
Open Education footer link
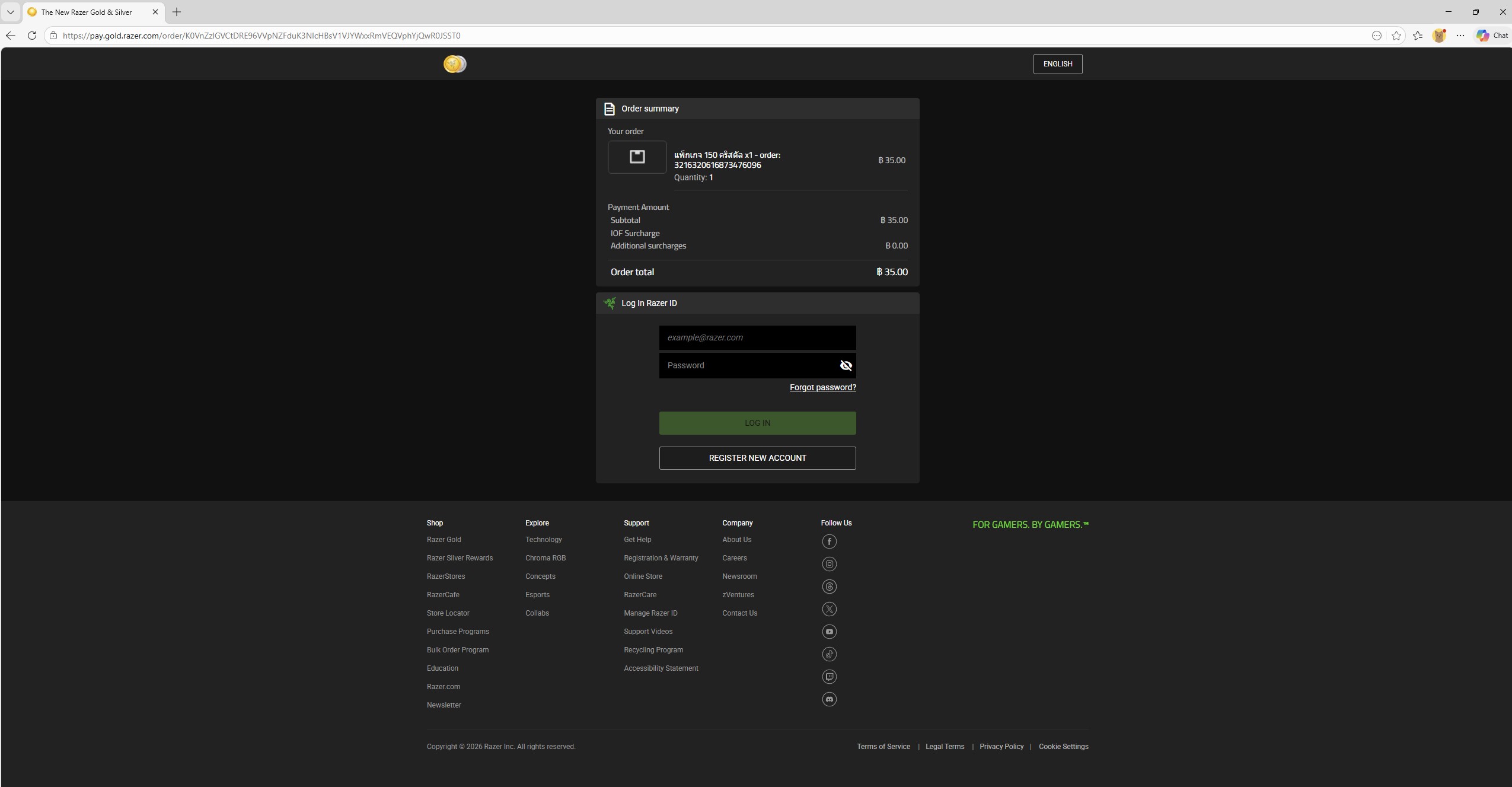click(442, 668)
